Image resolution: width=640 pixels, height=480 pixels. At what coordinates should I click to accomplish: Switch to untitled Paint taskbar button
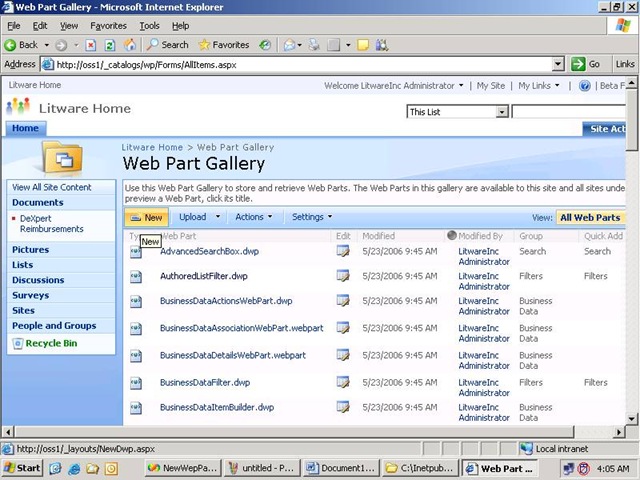pyautogui.click(x=262, y=468)
